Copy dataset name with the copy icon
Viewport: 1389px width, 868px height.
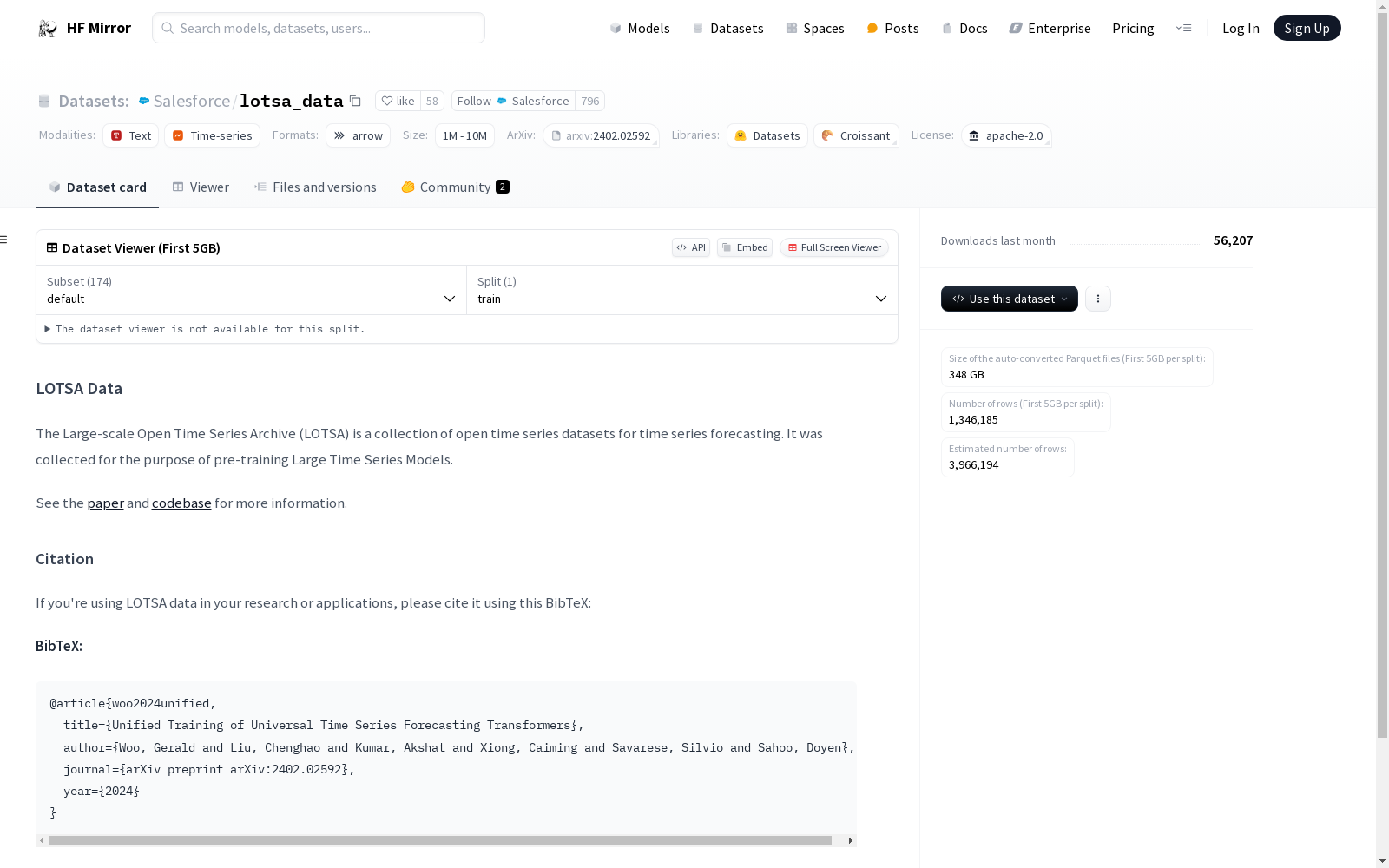355,102
